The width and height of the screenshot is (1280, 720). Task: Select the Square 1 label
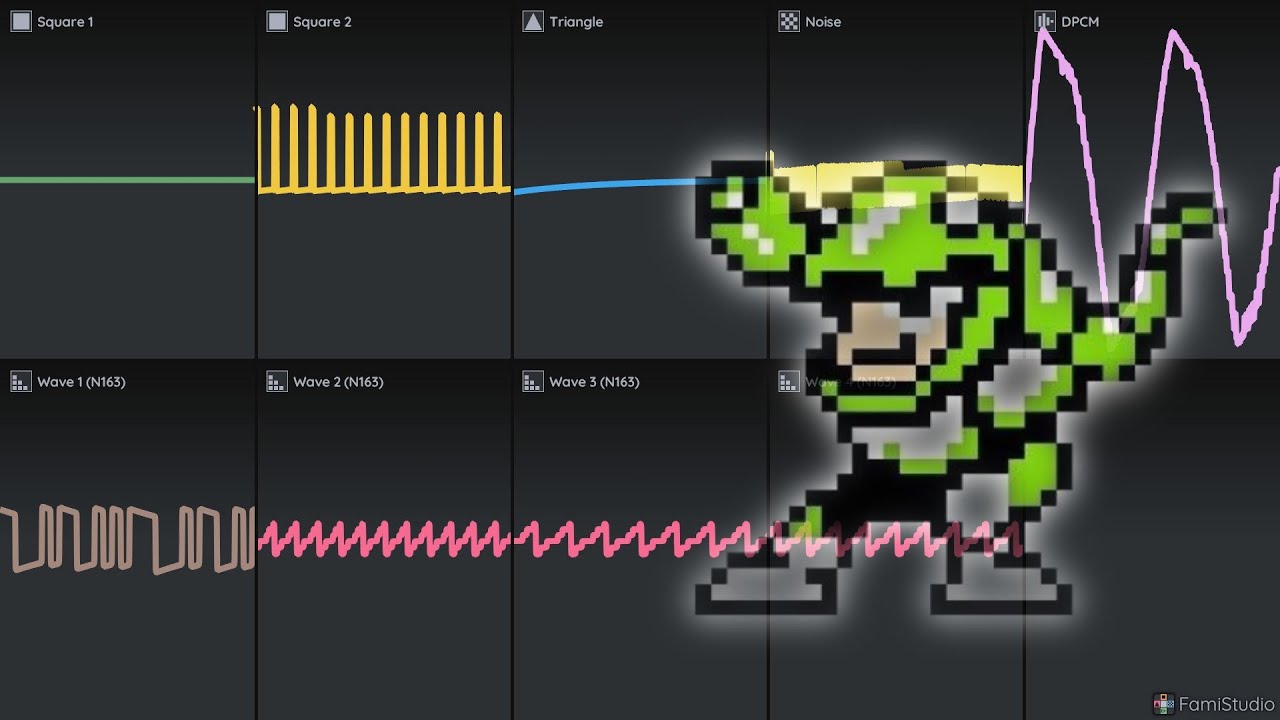(x=65, y=22)
